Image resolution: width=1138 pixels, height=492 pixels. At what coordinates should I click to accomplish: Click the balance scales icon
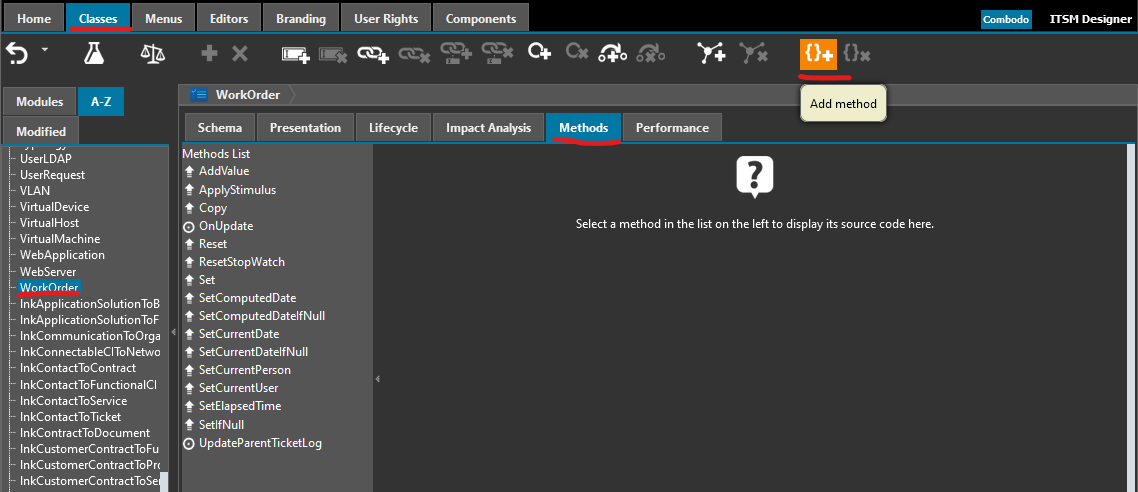[x=151, y=54]
